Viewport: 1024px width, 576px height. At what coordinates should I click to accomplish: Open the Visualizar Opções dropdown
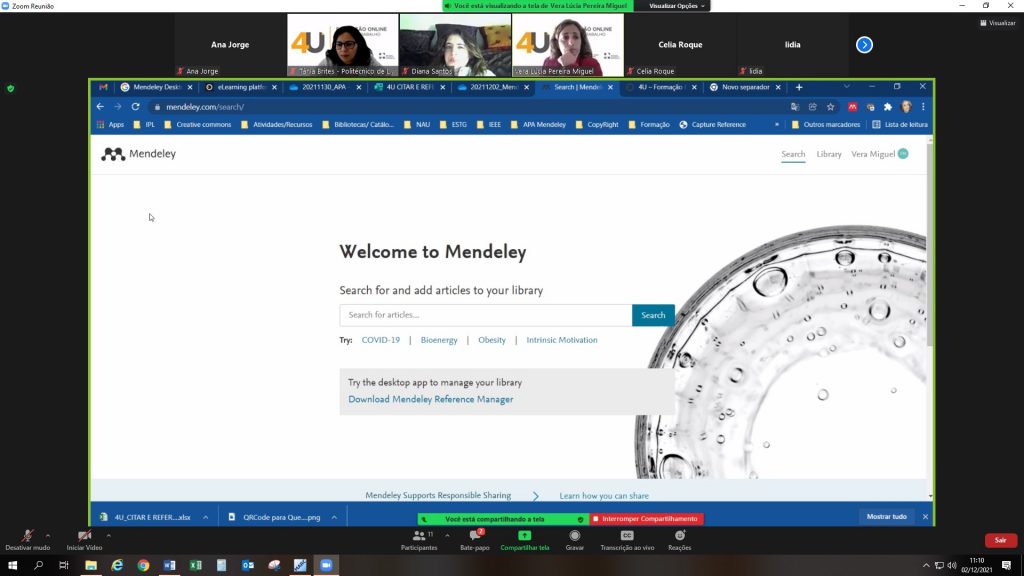click(x=677, y=6)
